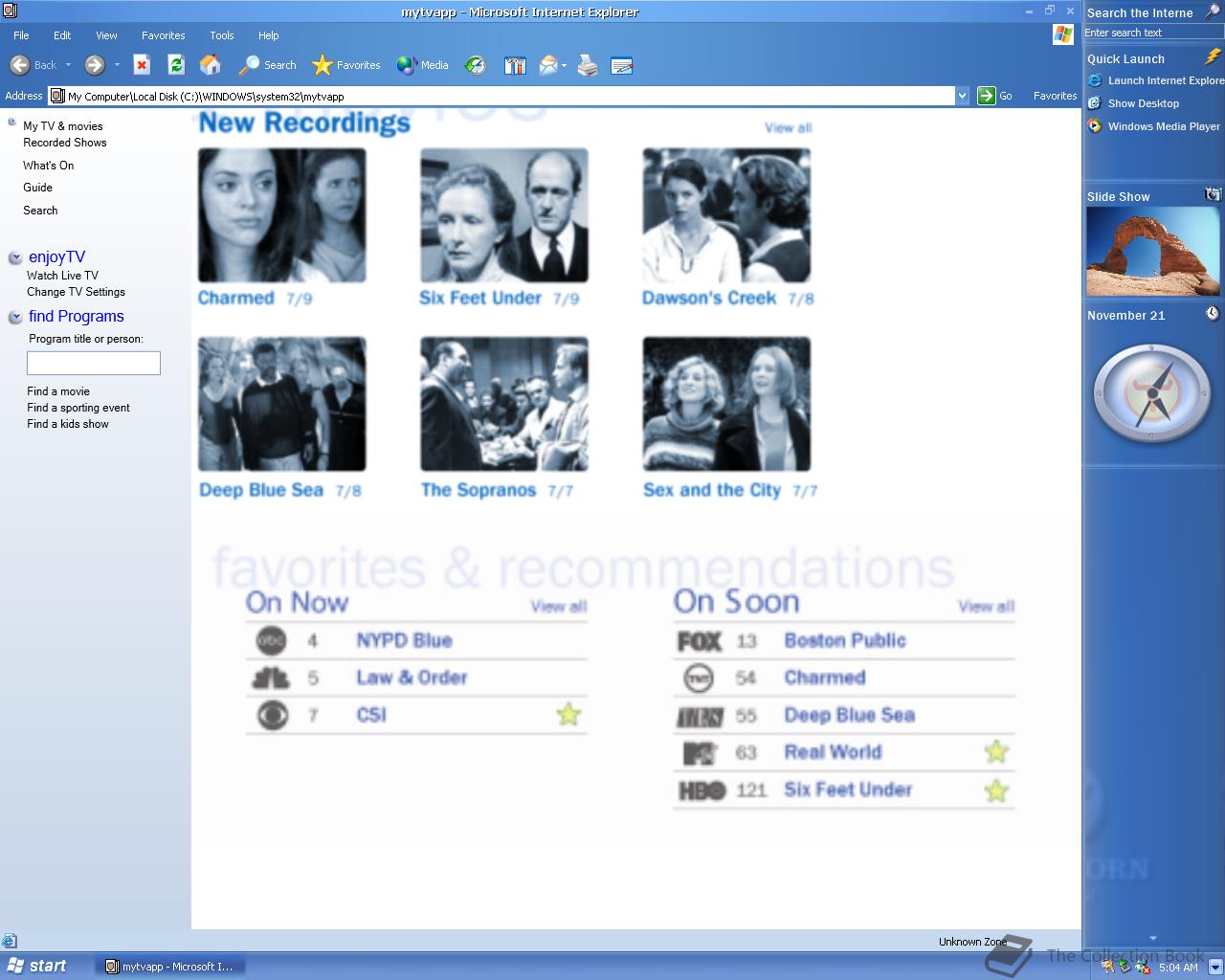This screenshot has width=1225, height=980.
Task: Click Find a sporting event link
Action: pos(78,408)
